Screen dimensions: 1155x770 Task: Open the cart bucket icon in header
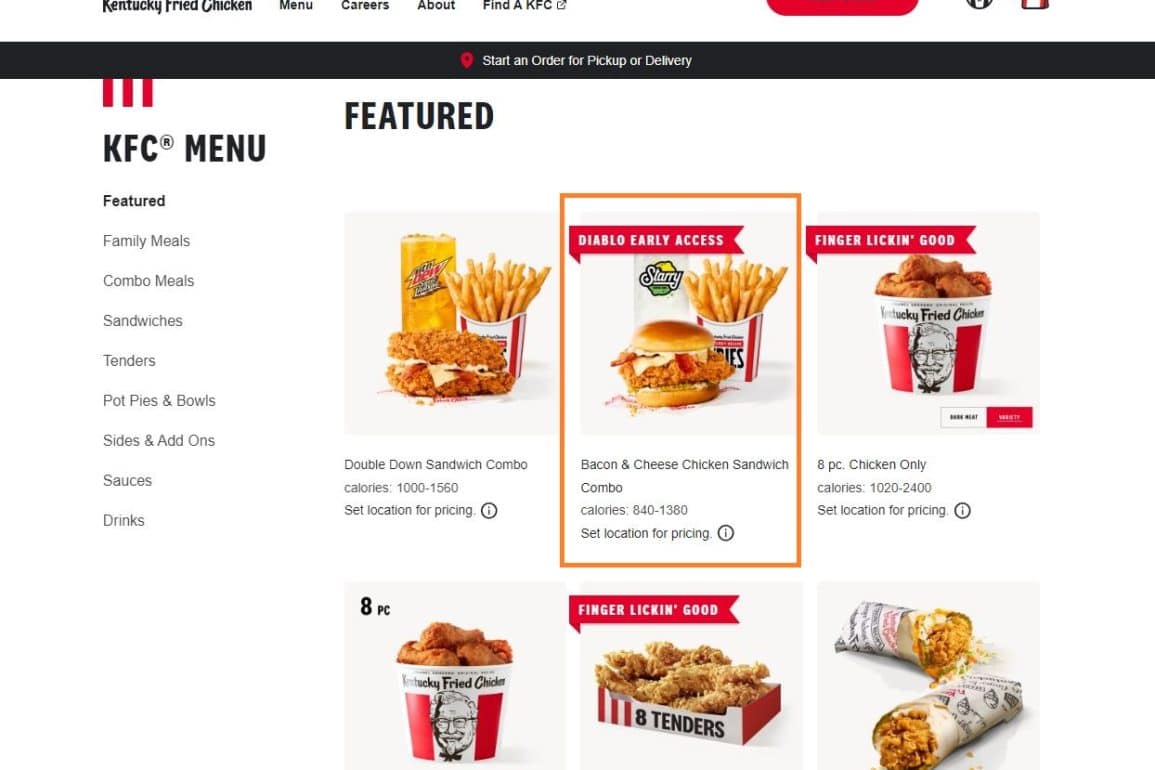1034,3
